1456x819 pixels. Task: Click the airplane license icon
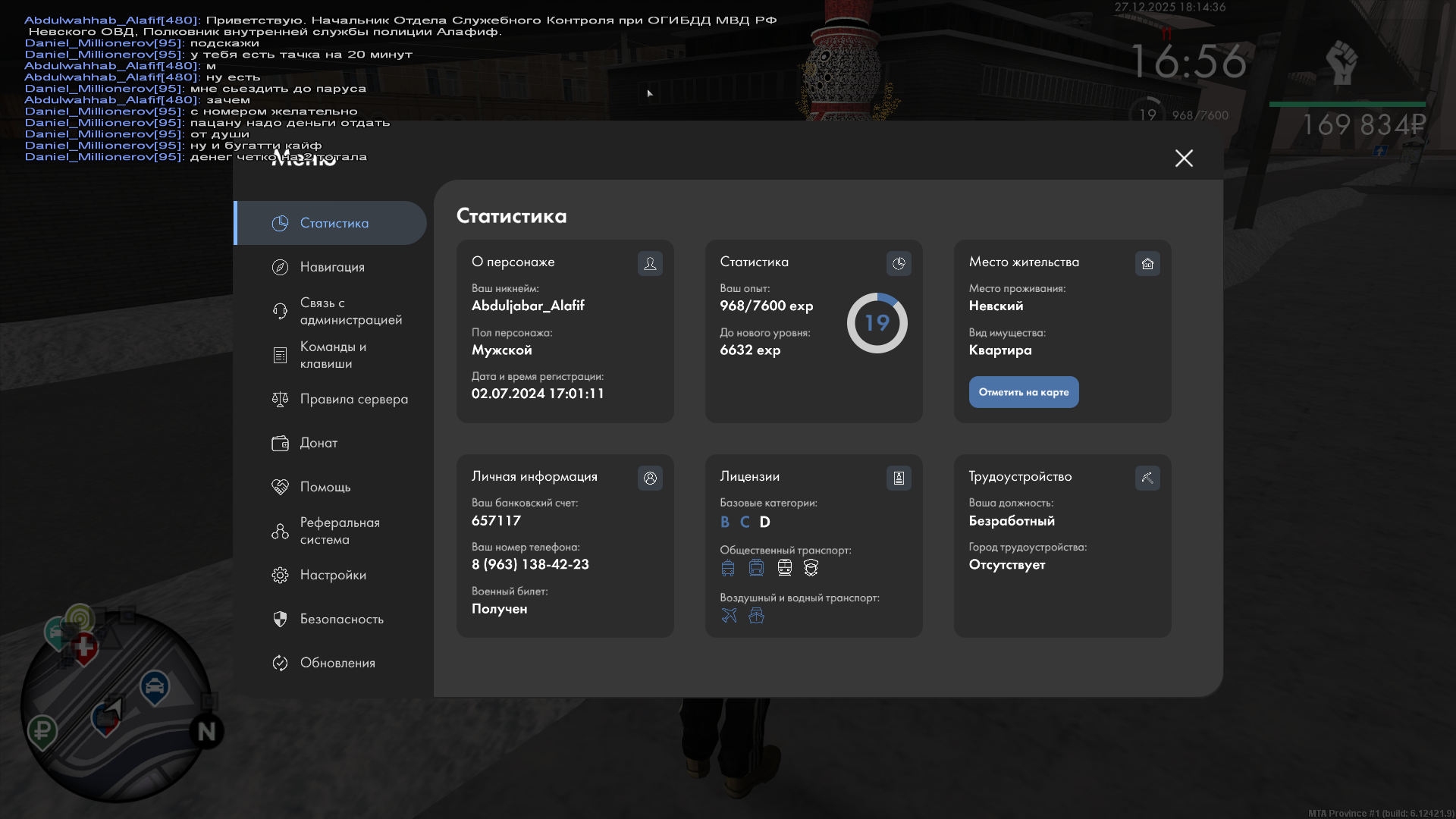click(x=729, y=615)
